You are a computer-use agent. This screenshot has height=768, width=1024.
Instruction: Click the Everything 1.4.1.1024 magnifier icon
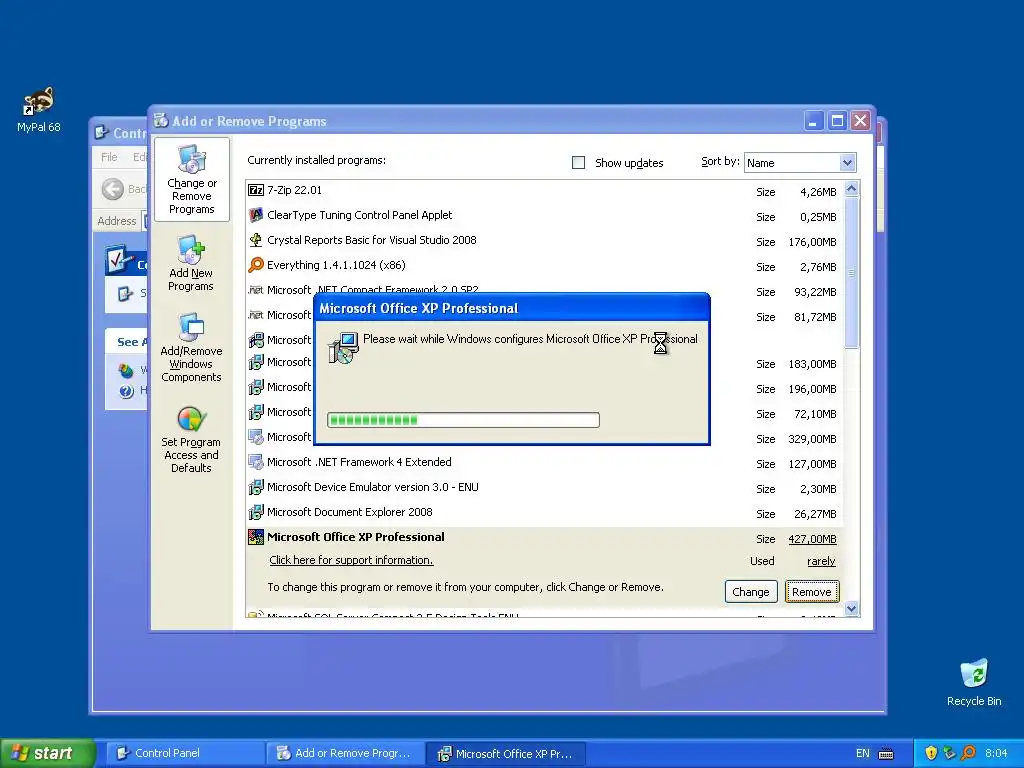pyautogui.click(x=256, y=264)
